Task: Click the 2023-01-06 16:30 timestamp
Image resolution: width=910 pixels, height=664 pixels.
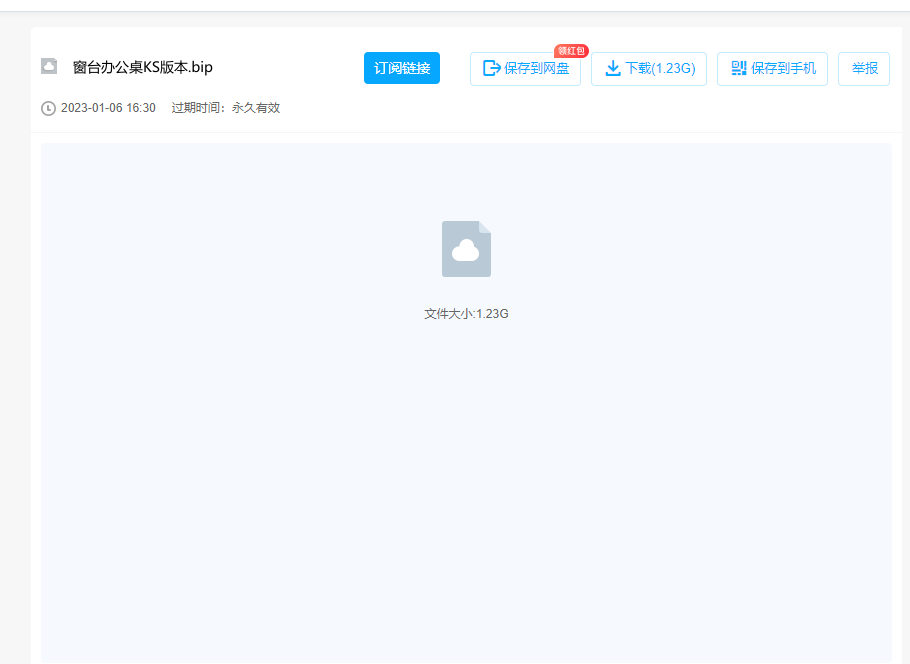Action: [x=106, y=107]
